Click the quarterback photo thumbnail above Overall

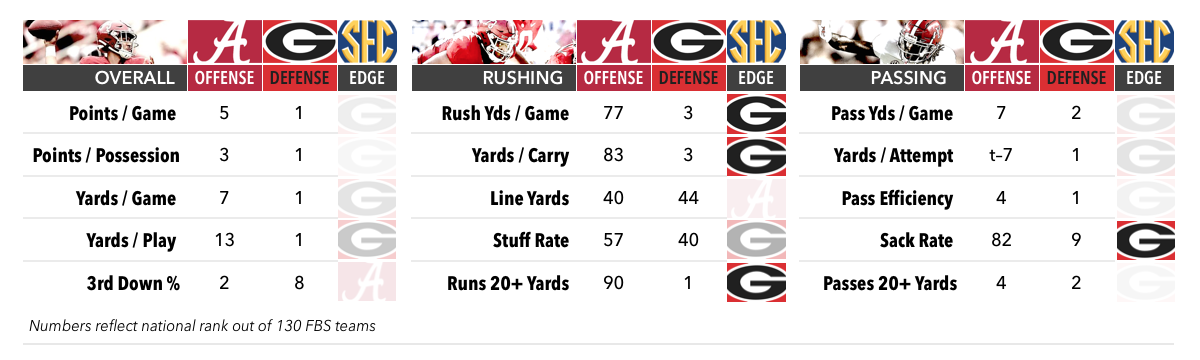point(104,42)
